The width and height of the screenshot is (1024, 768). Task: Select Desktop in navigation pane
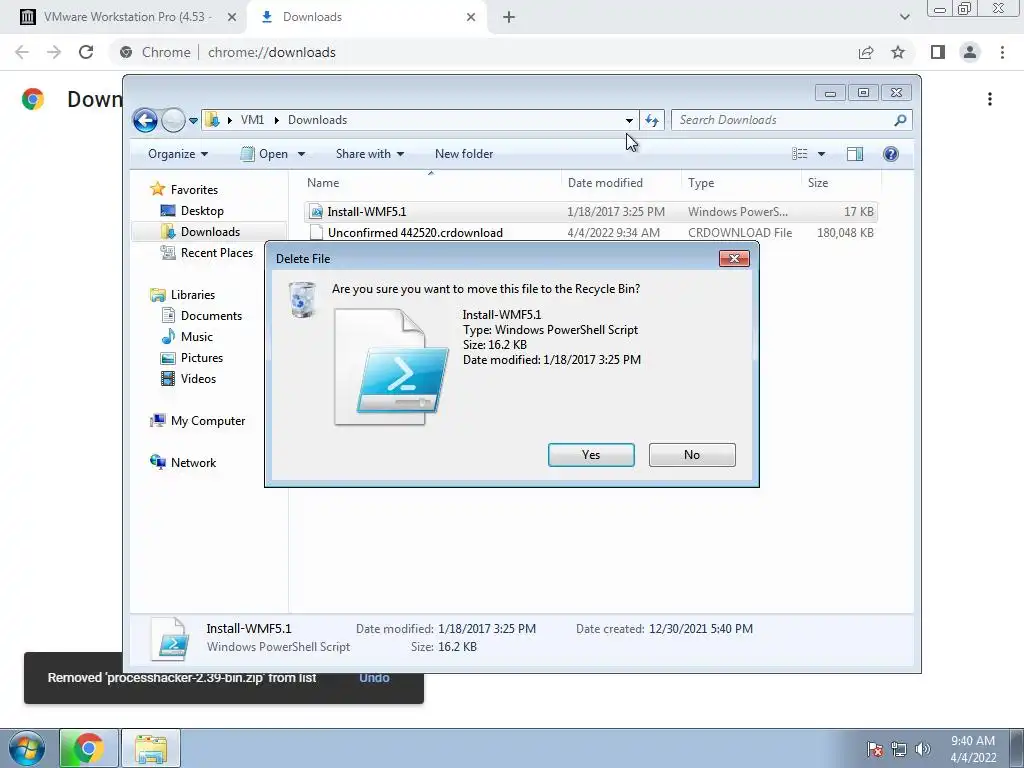coord(192,211)
